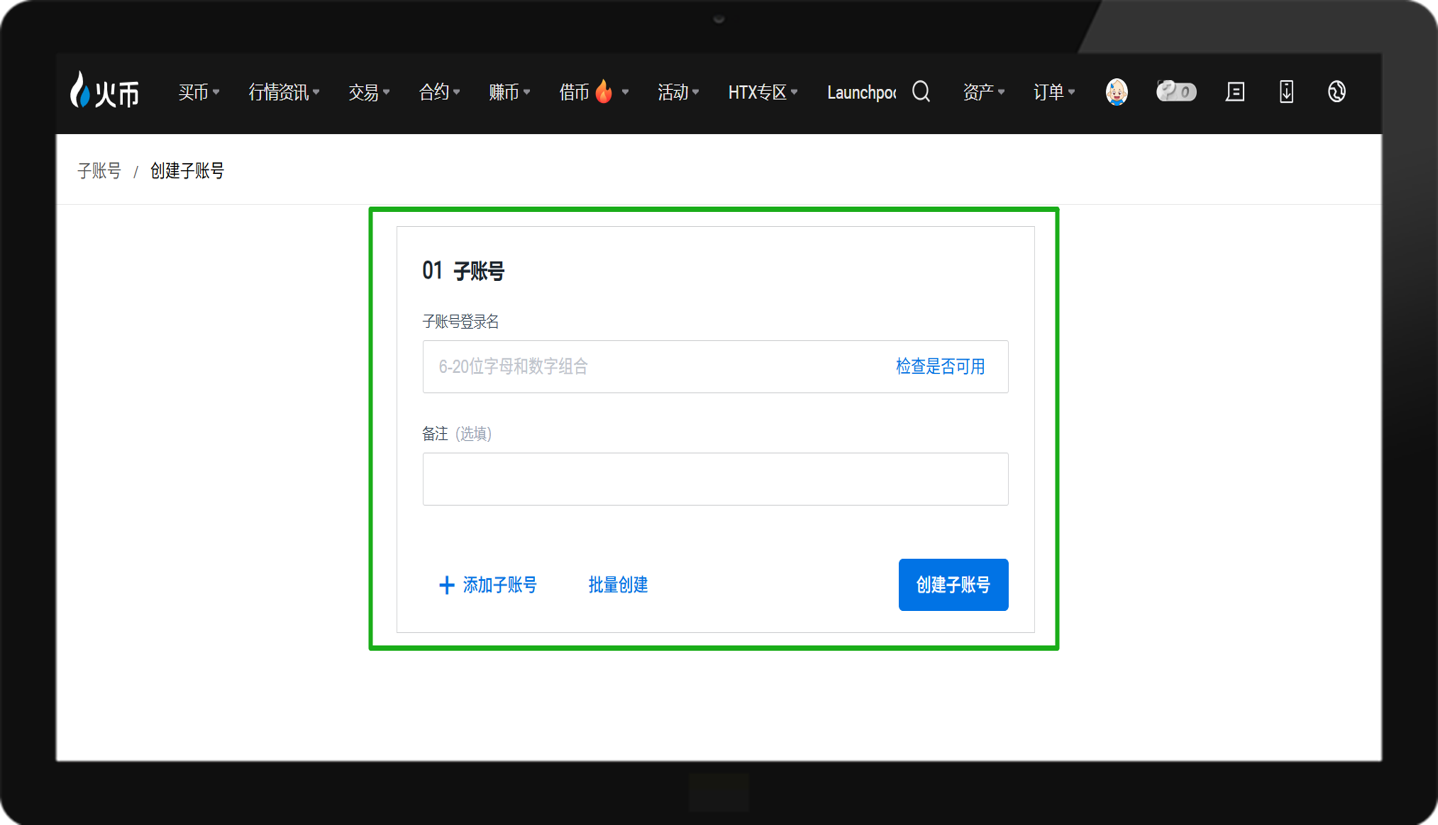Open the 订单 dropdown

pyautogui.click(x=1053, y=92)
